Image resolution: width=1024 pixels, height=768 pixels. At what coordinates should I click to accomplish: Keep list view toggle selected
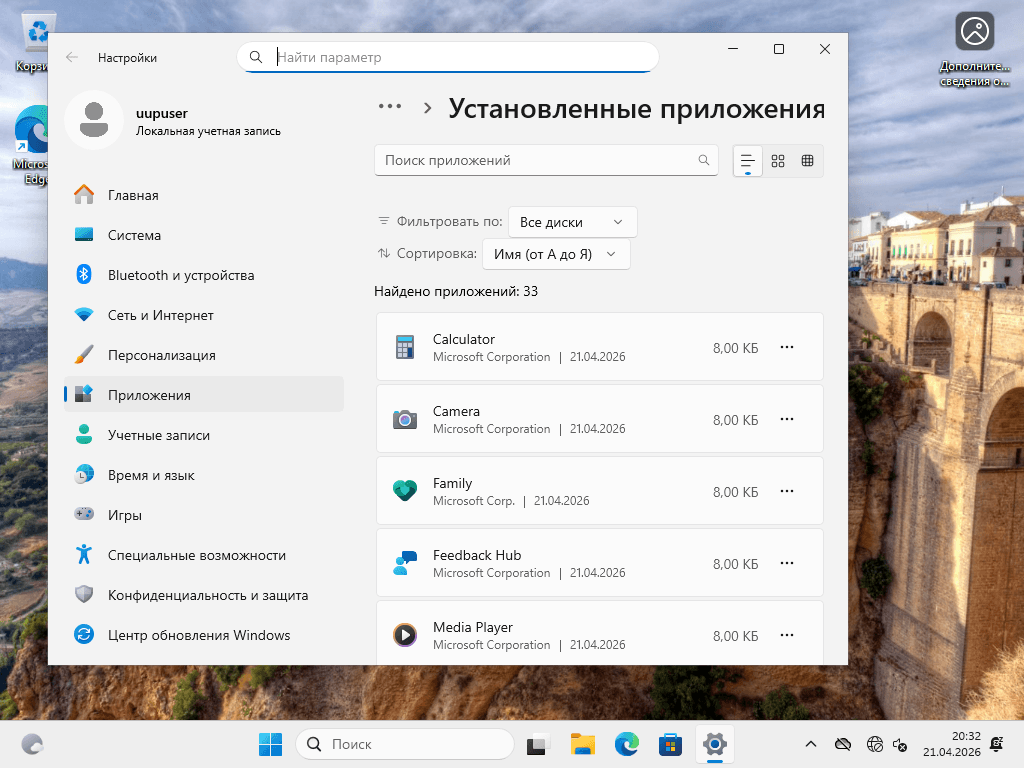click(747, 161)
